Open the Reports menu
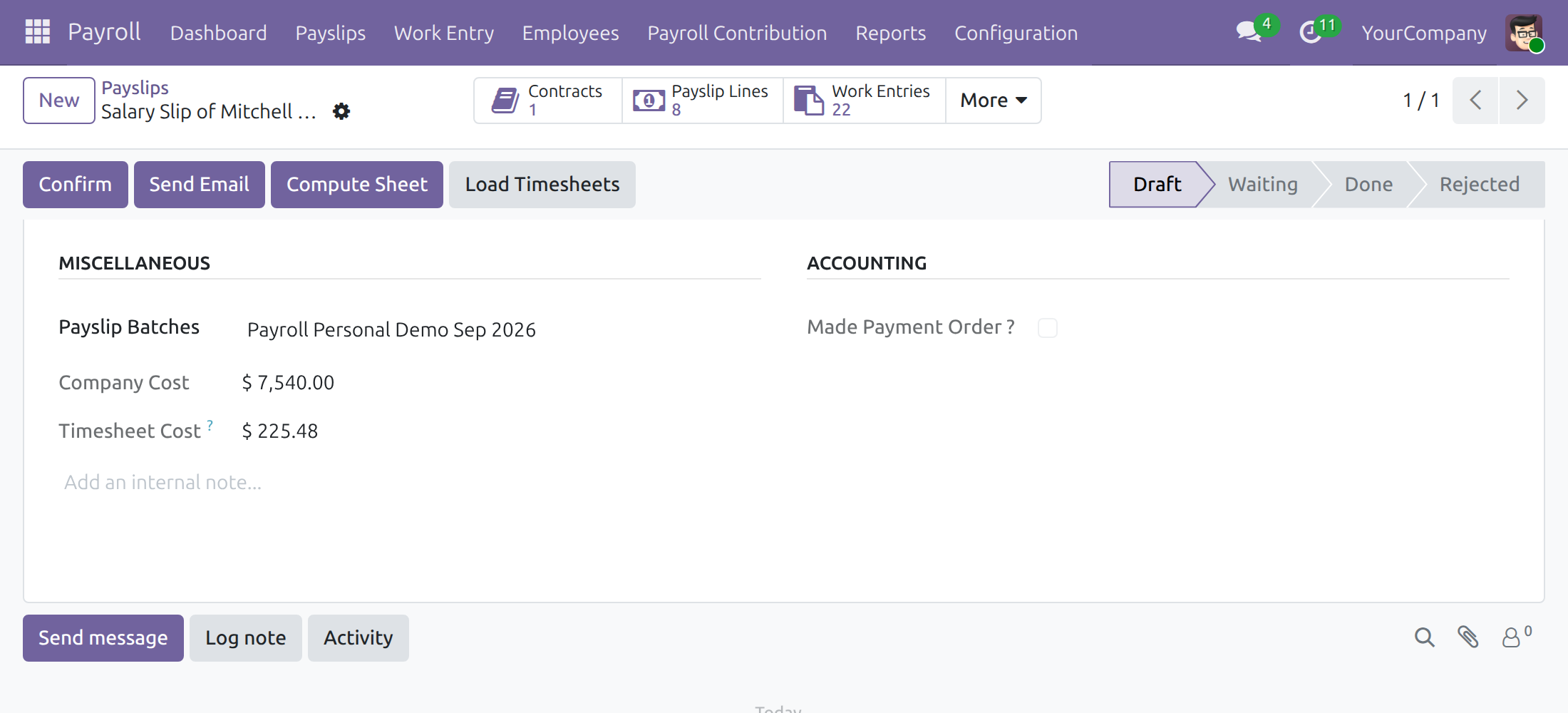This screenshot has width=1568, height=713. coord(891,33)
